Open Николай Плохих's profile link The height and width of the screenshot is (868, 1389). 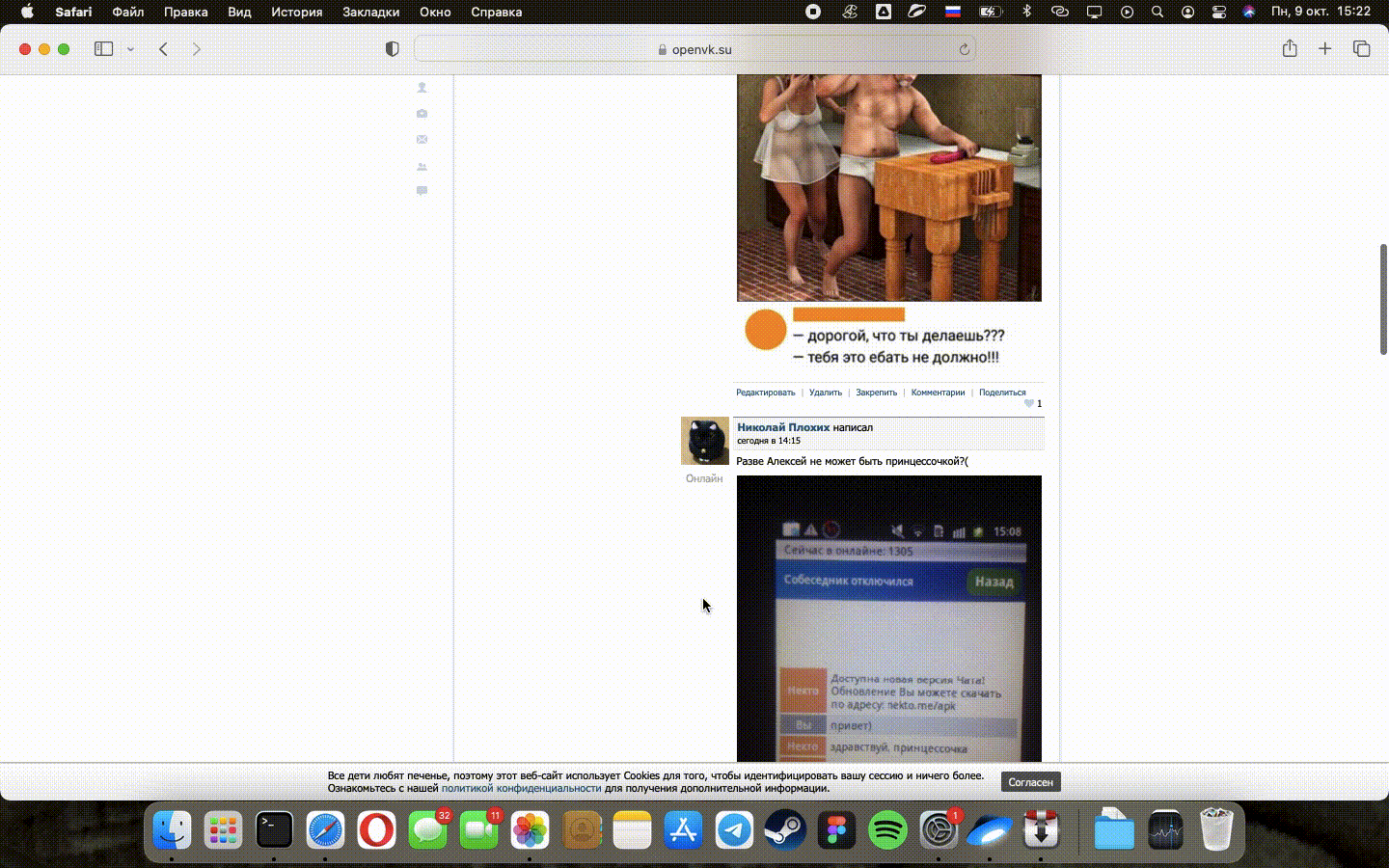pyautogui.click(x=783, y=427)
